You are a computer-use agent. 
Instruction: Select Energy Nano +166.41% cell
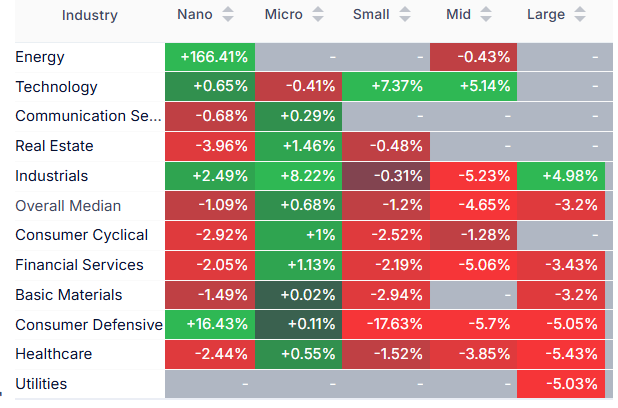(209, 57)
